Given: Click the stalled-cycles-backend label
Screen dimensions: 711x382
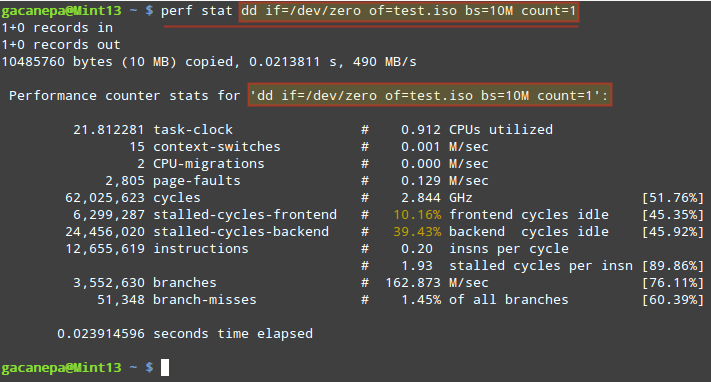Looking at the screenshot, I should pyautogui.click(x=241, y=232).
